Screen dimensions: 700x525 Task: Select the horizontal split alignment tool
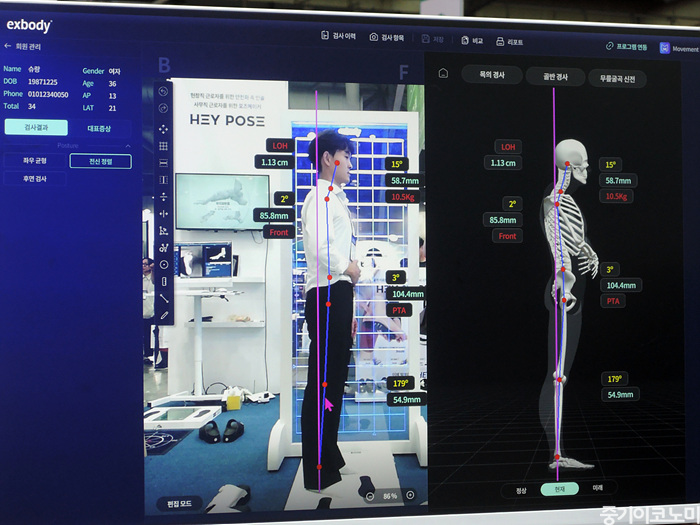coord(163,214)
